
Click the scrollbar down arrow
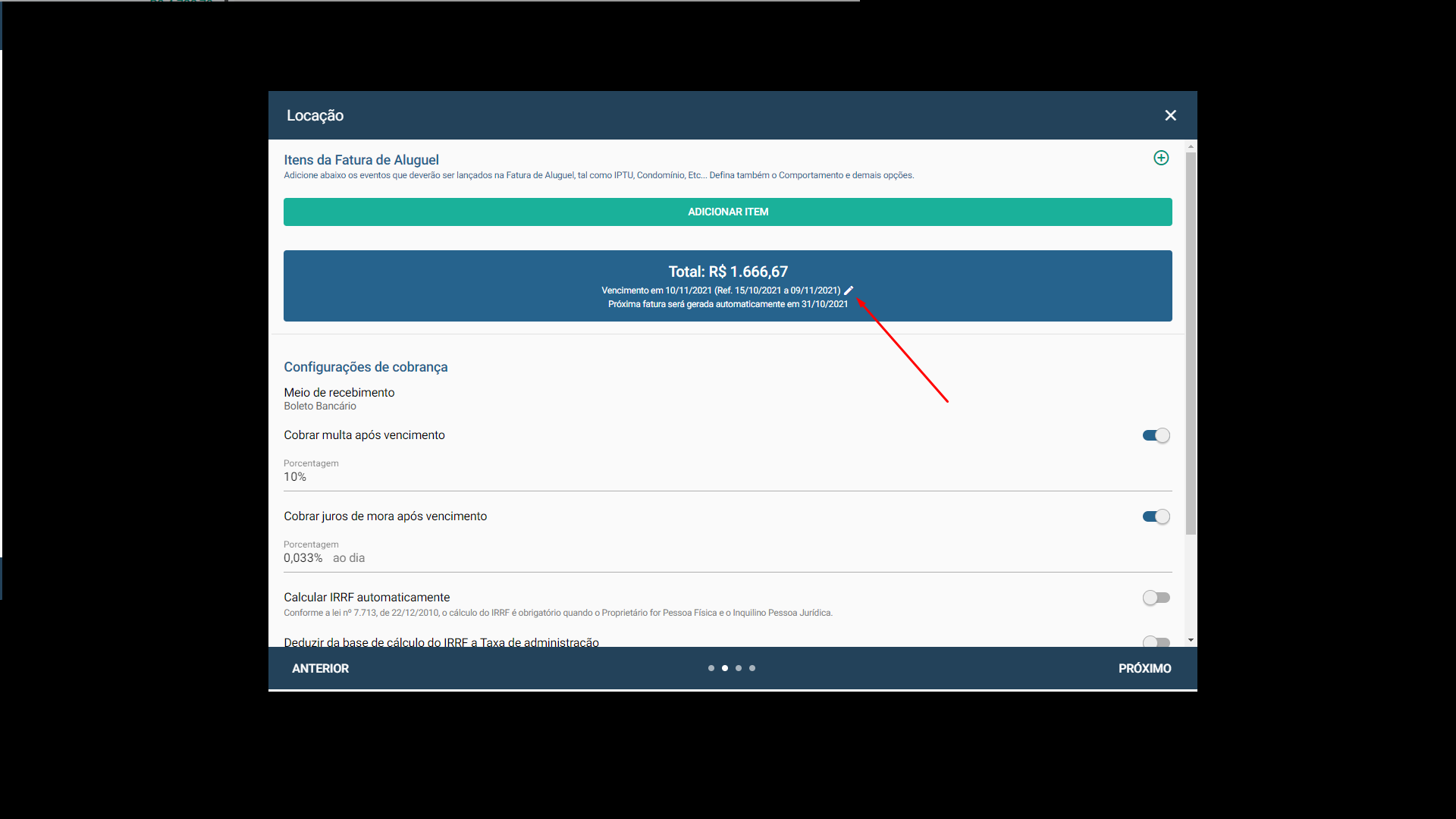click(x=1191, y=640)
